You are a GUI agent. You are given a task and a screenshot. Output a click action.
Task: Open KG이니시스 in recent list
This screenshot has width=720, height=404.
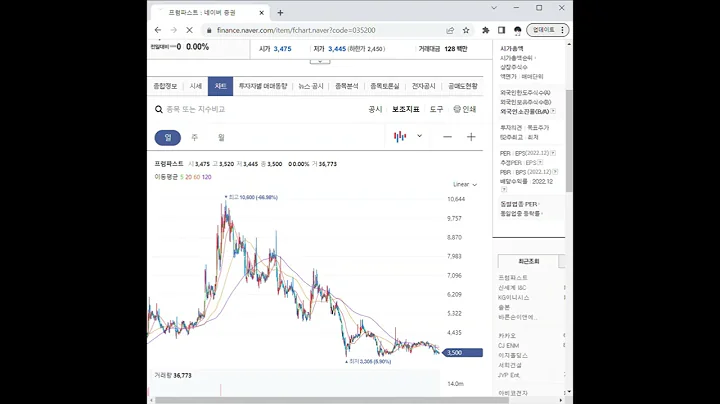click(x=514, y=297)
